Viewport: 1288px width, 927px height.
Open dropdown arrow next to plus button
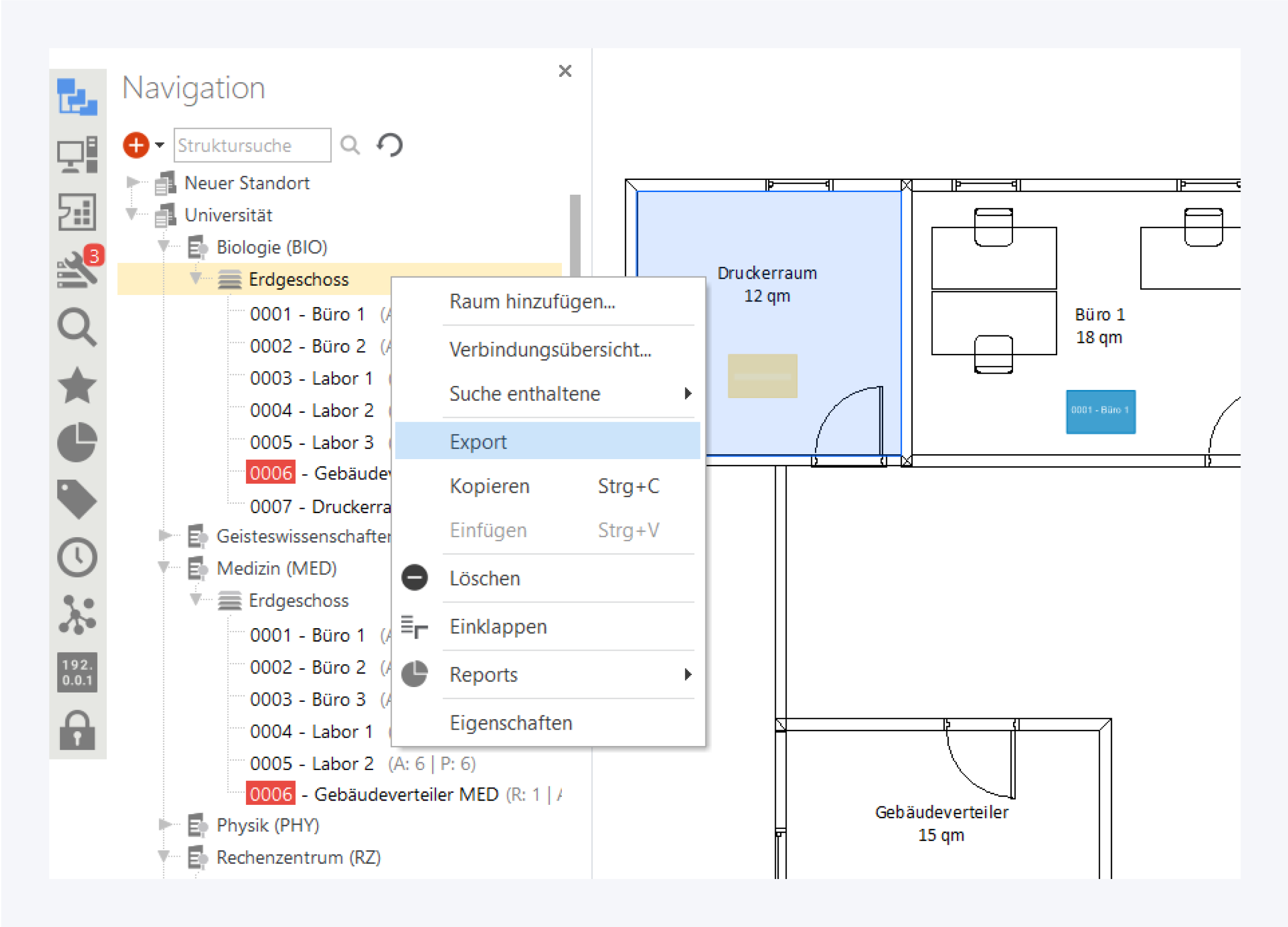[160, 145]
